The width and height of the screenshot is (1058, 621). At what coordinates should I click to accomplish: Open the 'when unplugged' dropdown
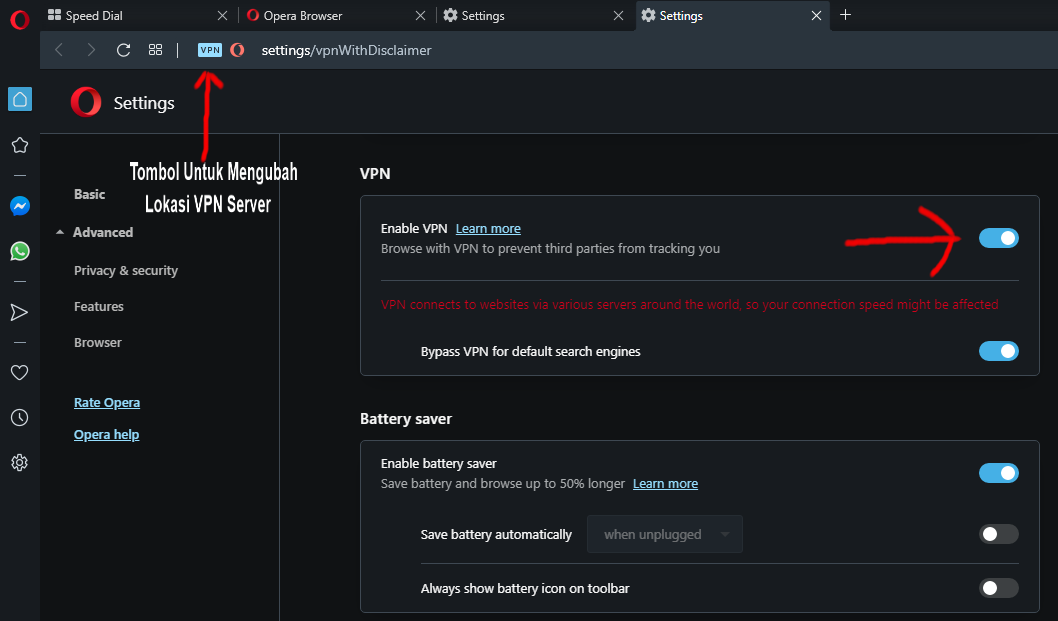(665, 534)
